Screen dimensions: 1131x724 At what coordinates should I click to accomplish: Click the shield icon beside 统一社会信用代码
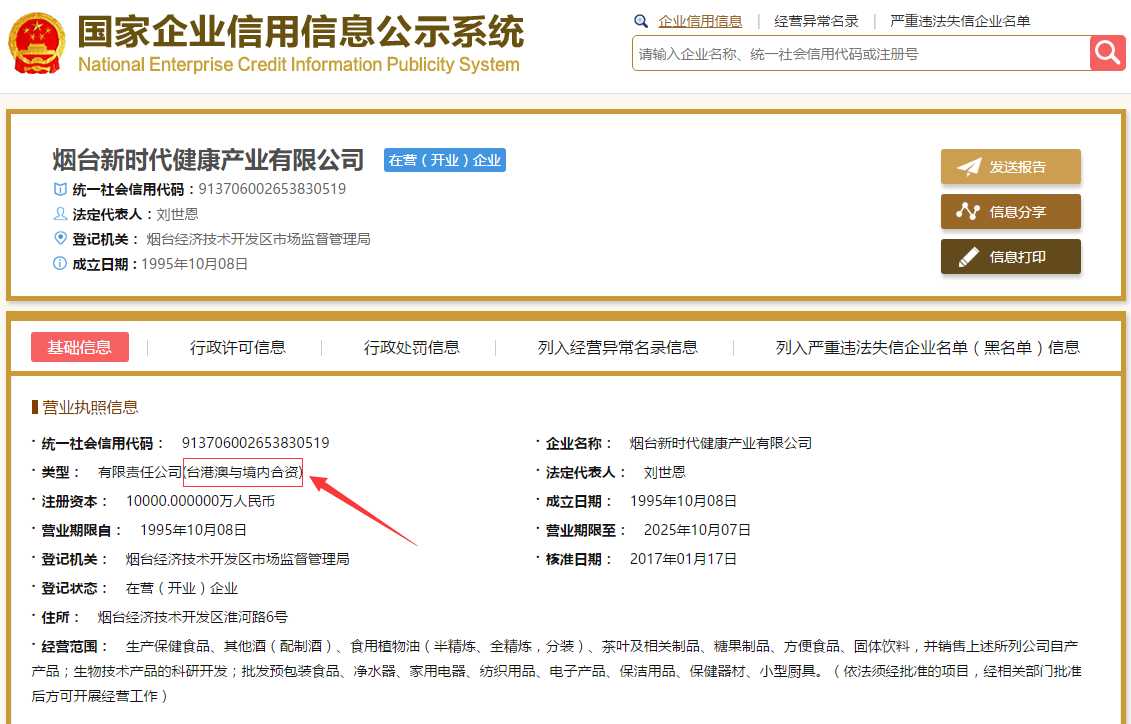(x=61, y=189)
